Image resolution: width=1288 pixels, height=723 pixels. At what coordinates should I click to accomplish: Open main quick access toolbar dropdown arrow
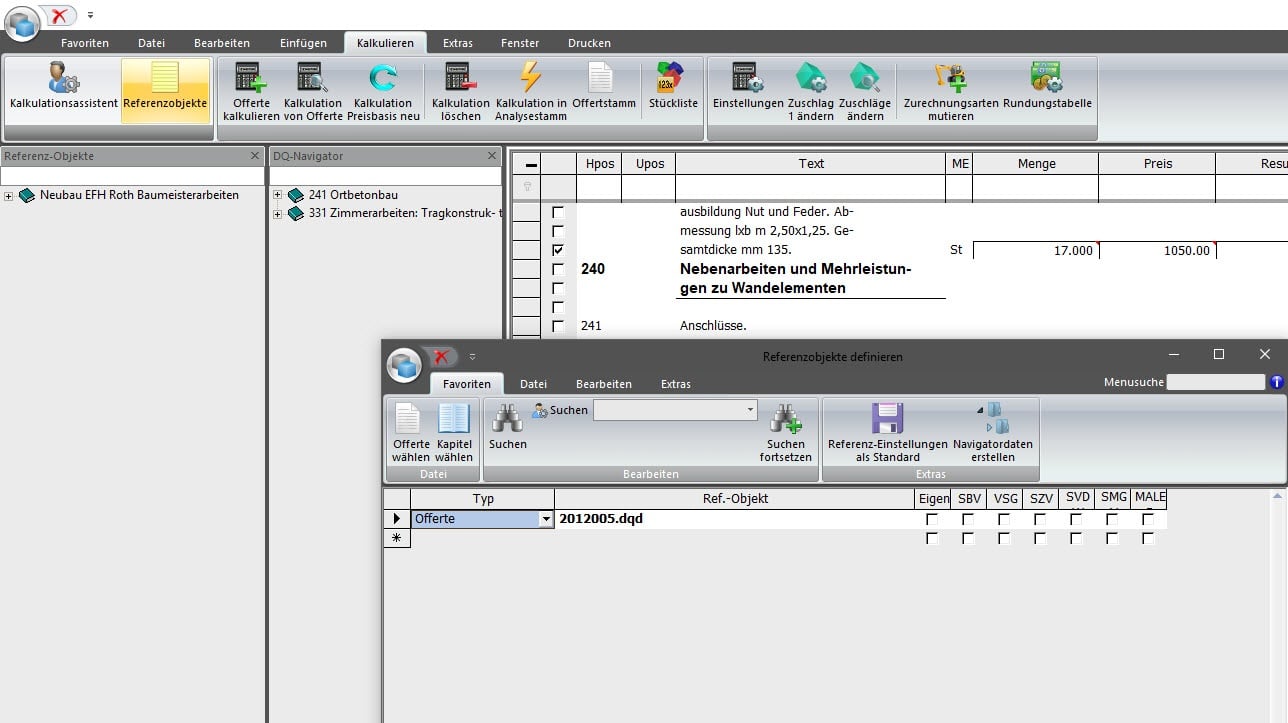[90, 16]
